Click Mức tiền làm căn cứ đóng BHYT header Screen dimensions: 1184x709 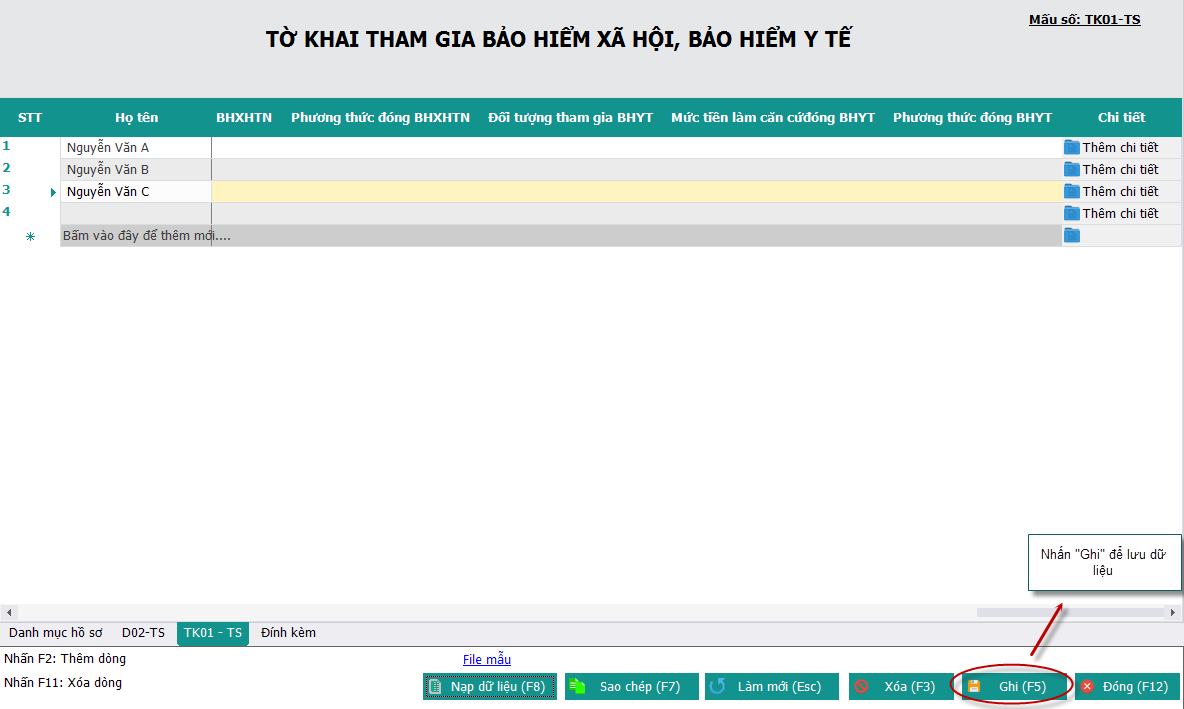pos(772,117)
